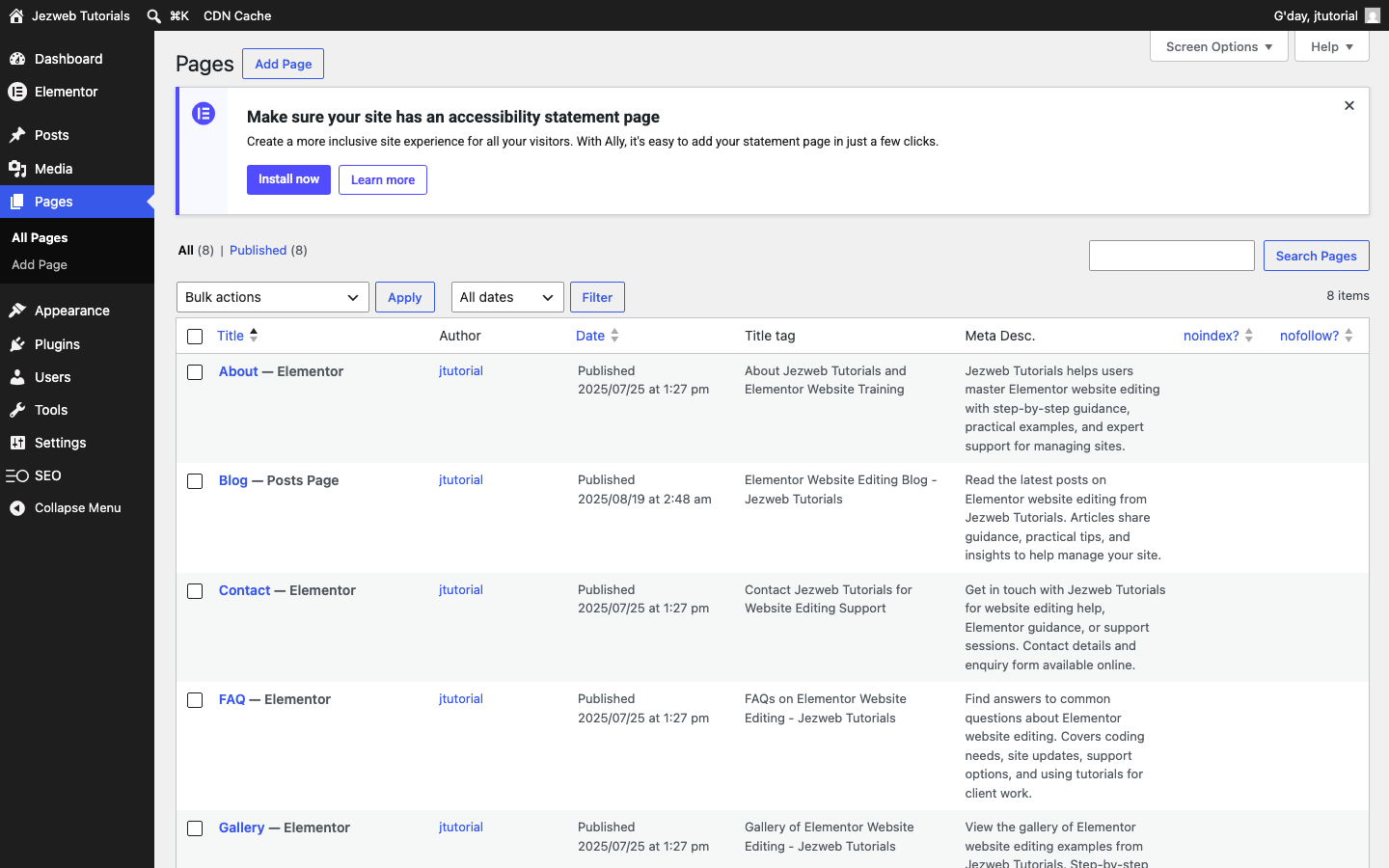Open the All dates dropdown
The width and height of the screenshot is (1389, 868).
tap(507, 297)
